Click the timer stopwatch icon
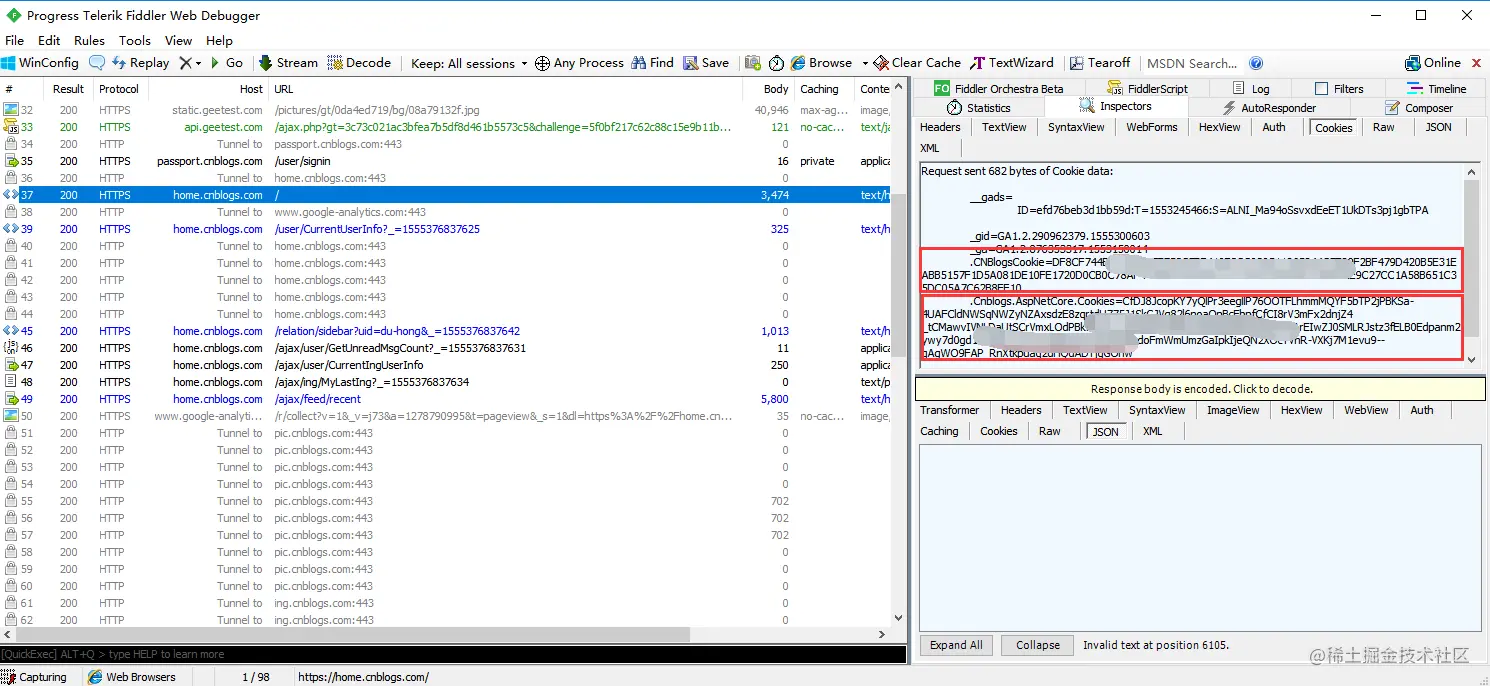The width and height of the screenshot is (1490, 686). point(776,63)
